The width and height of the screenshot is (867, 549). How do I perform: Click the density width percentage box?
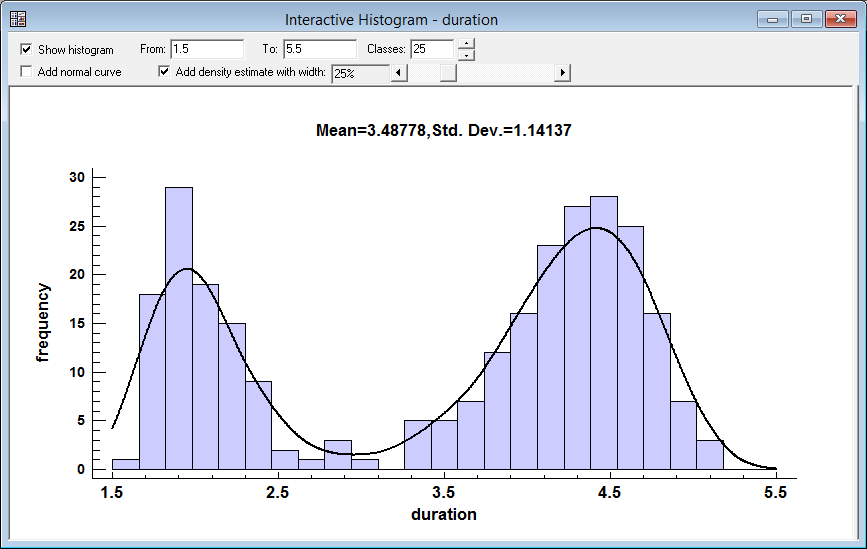point(359,73)
